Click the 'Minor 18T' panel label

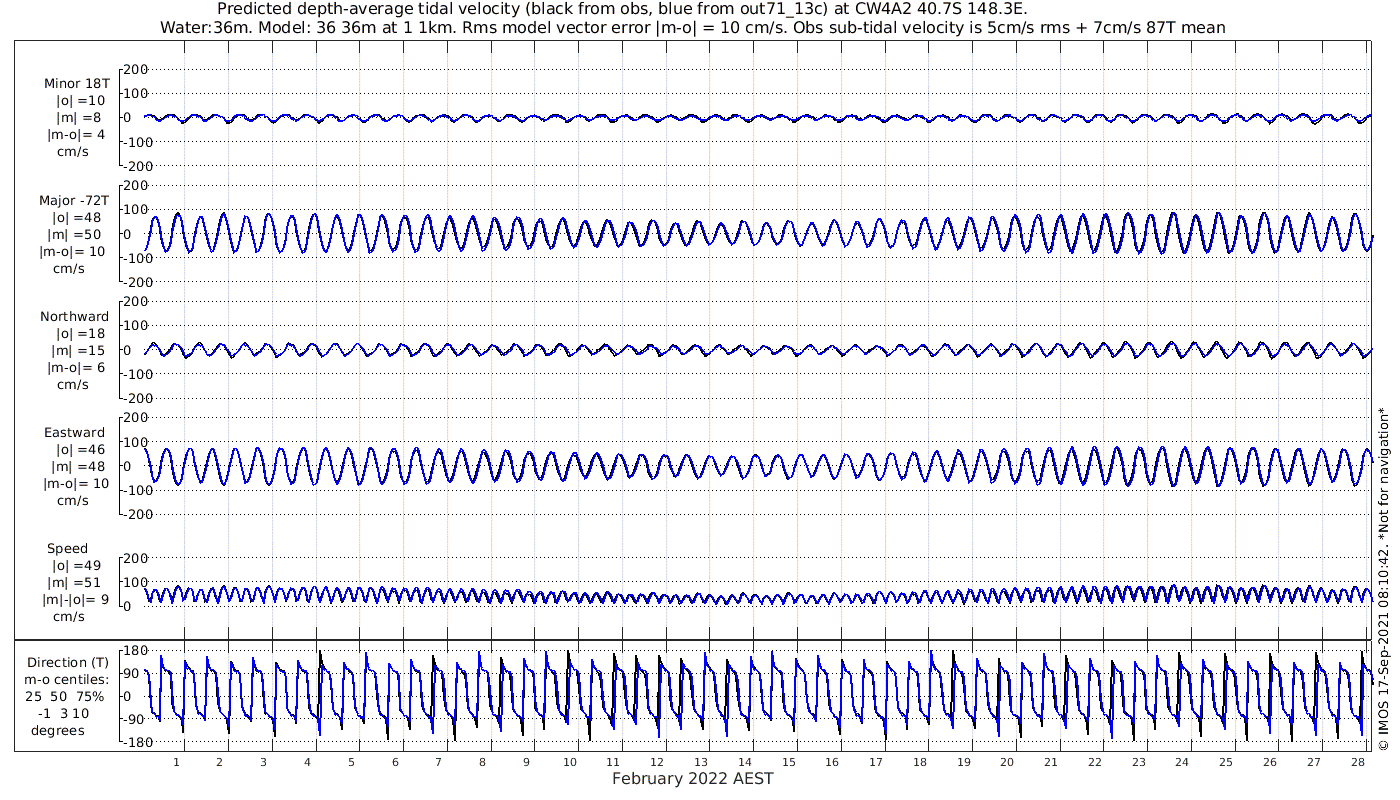click(x=77, y=84)
